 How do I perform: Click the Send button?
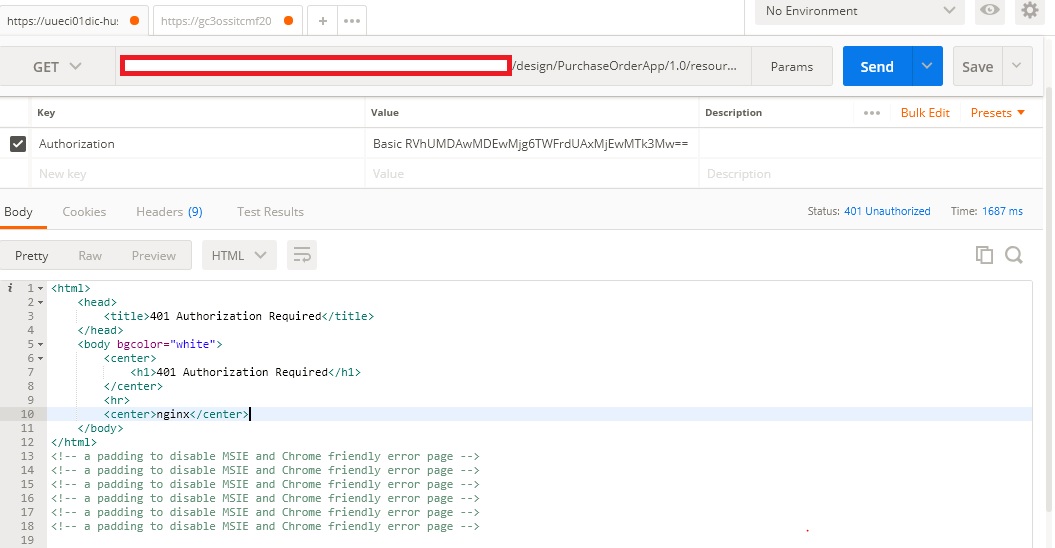pos(877,66)
